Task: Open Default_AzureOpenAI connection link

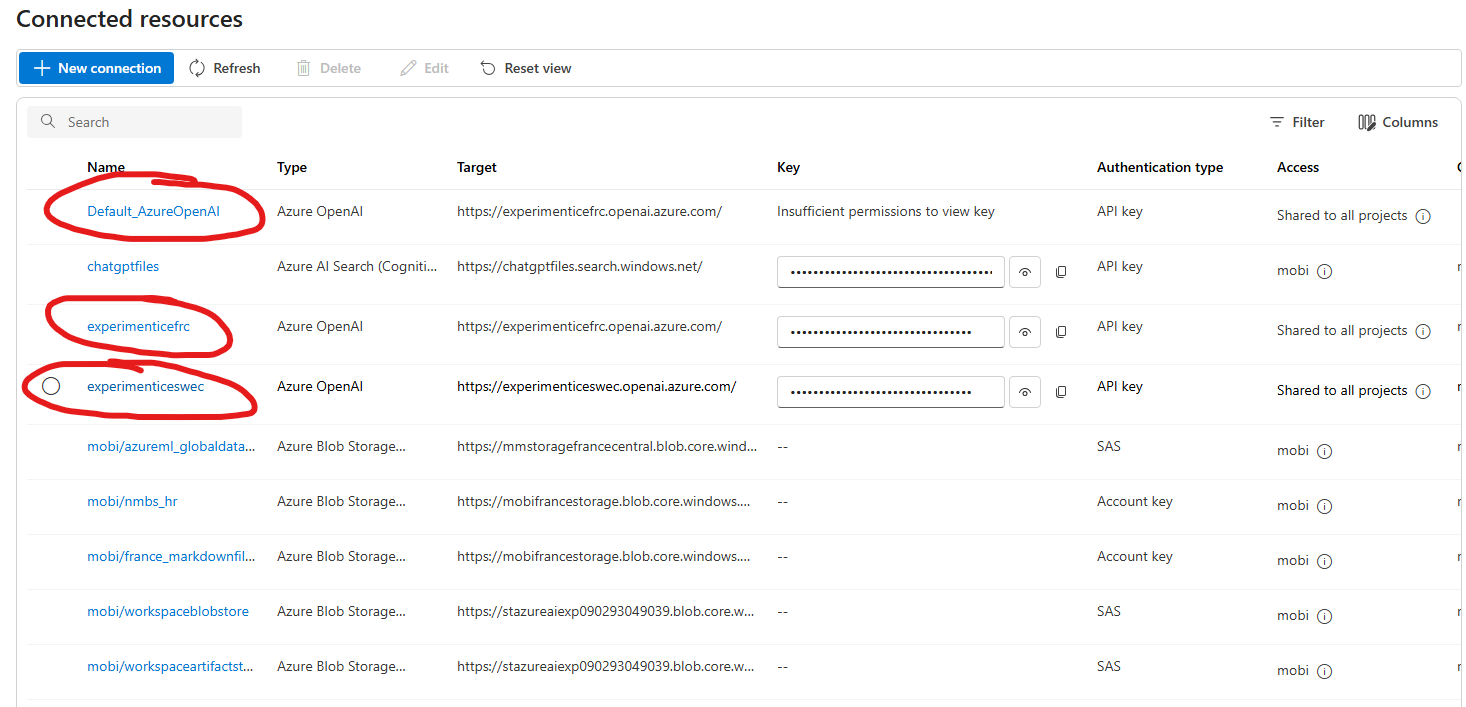Action: (x=153, y=211)
